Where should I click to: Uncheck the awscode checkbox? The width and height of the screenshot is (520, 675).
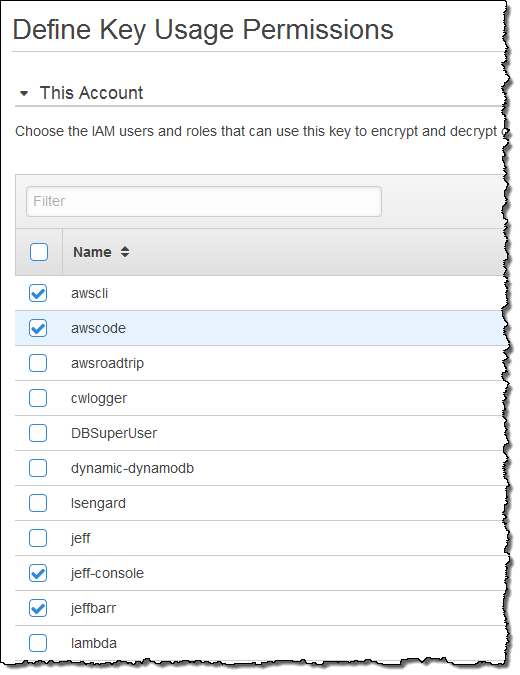coord(38,328)
